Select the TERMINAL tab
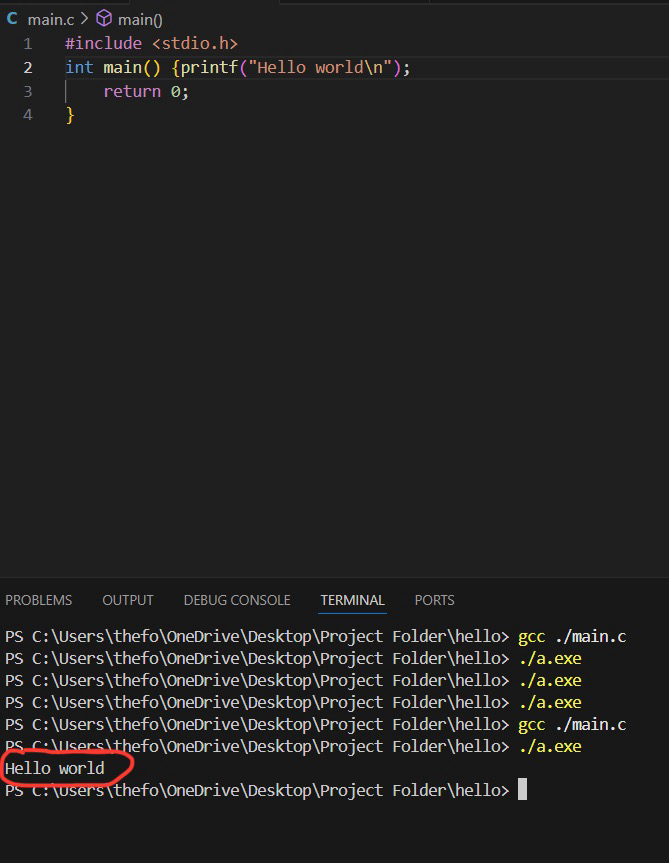 tap(352, 600)
